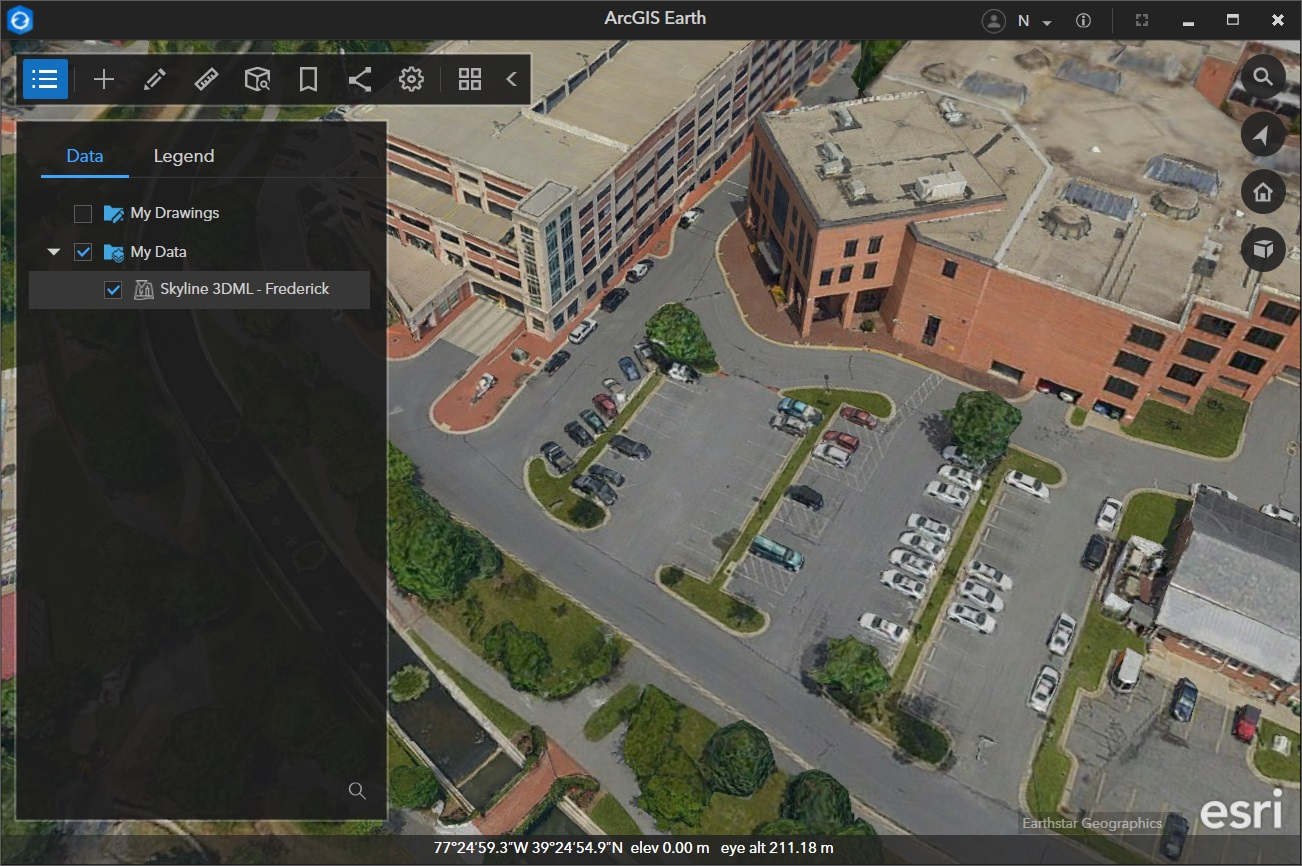Collapse the toolbar with left chevron
The width and height of the screenshot is (1302, 866).
(x=511, y=80)
